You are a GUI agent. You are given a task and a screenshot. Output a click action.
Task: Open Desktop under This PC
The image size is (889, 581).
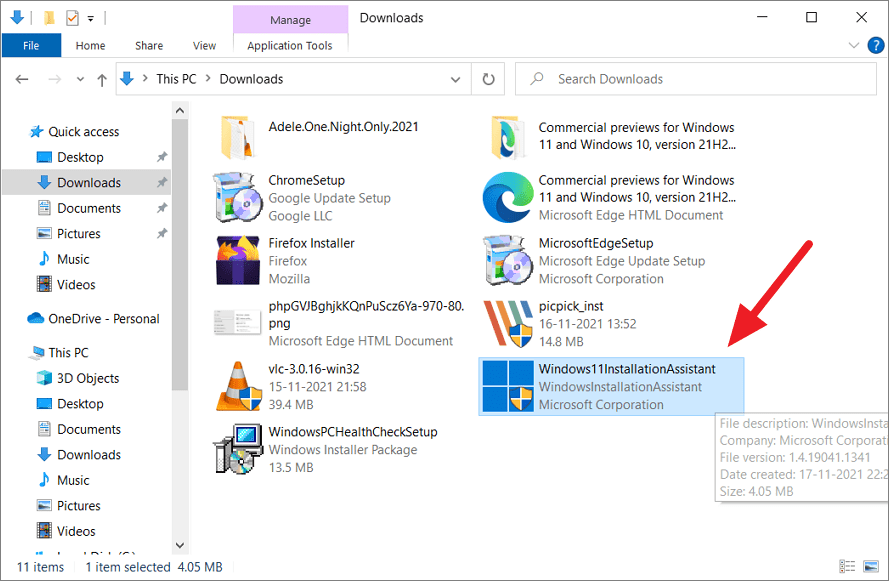tap(80, 404)
